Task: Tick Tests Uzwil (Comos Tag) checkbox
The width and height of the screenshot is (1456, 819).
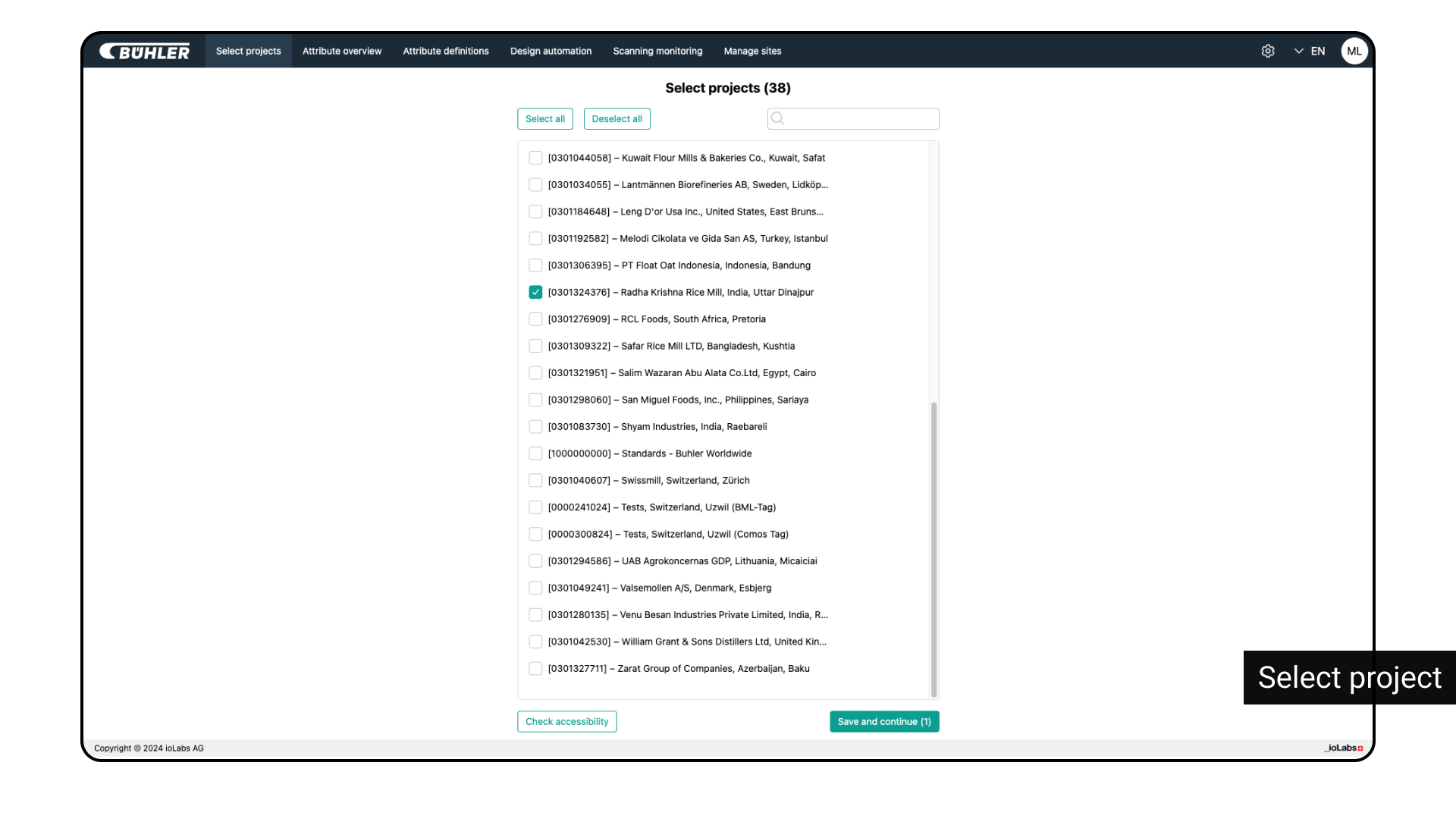Action: pyautogui.click(x=535, y=534)
